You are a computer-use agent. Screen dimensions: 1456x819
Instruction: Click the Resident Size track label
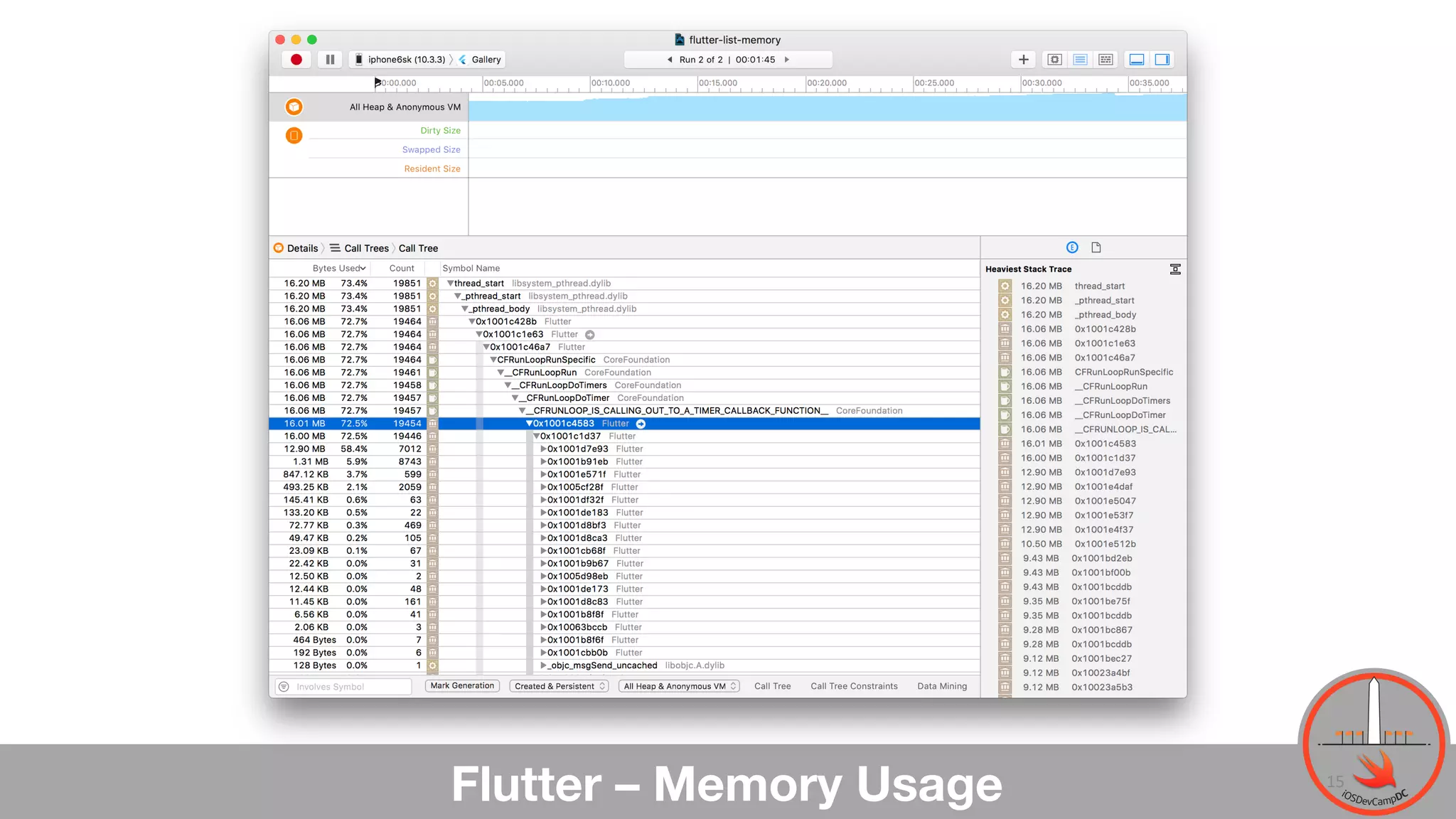[x=432, y=168]
